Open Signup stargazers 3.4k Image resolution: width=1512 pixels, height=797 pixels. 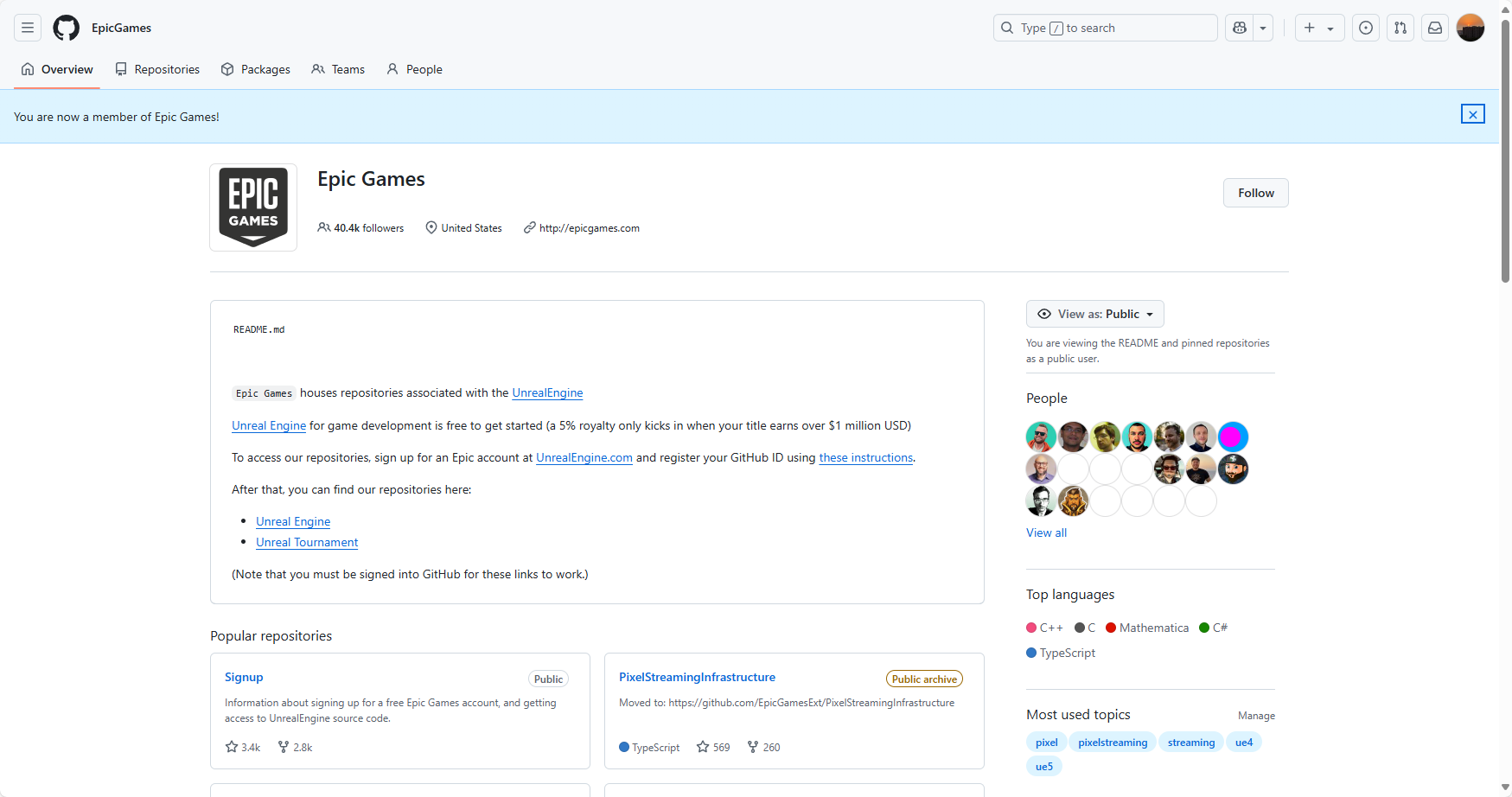coord(243,747)
